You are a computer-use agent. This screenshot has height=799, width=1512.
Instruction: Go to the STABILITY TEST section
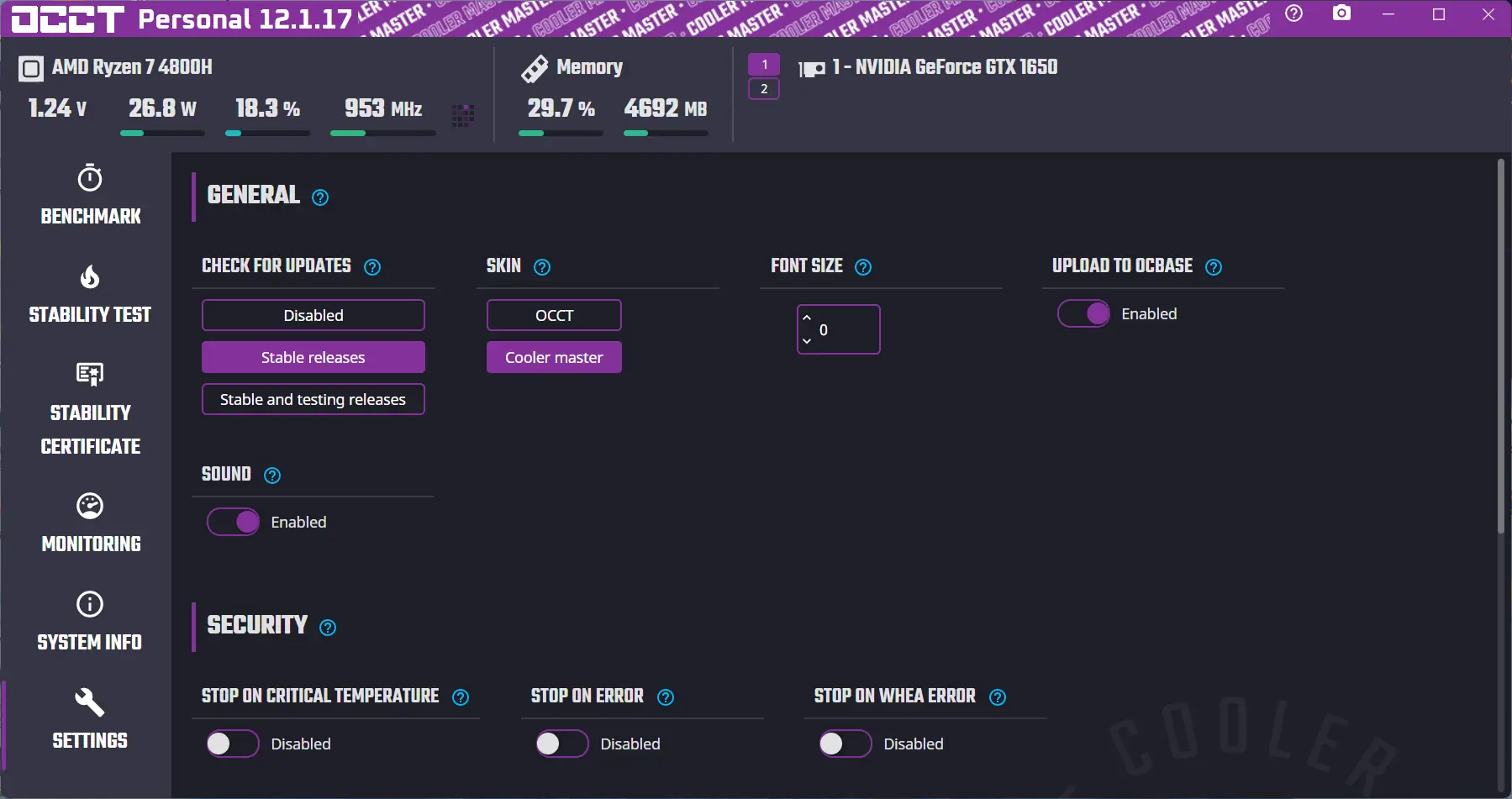[x=90, y=315]
